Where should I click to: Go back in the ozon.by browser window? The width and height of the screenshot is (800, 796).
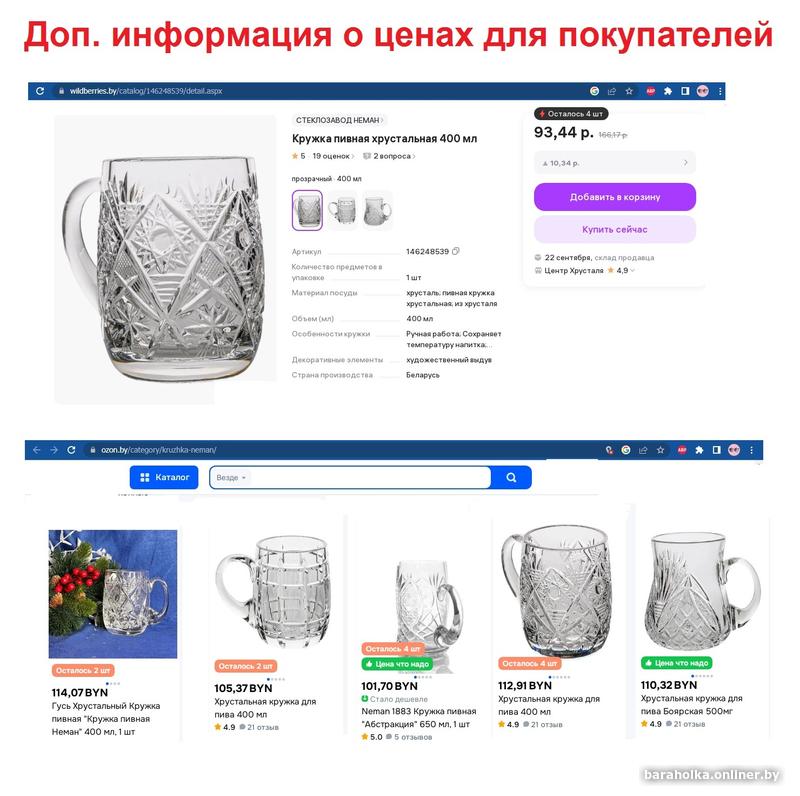tap(36, 450)
